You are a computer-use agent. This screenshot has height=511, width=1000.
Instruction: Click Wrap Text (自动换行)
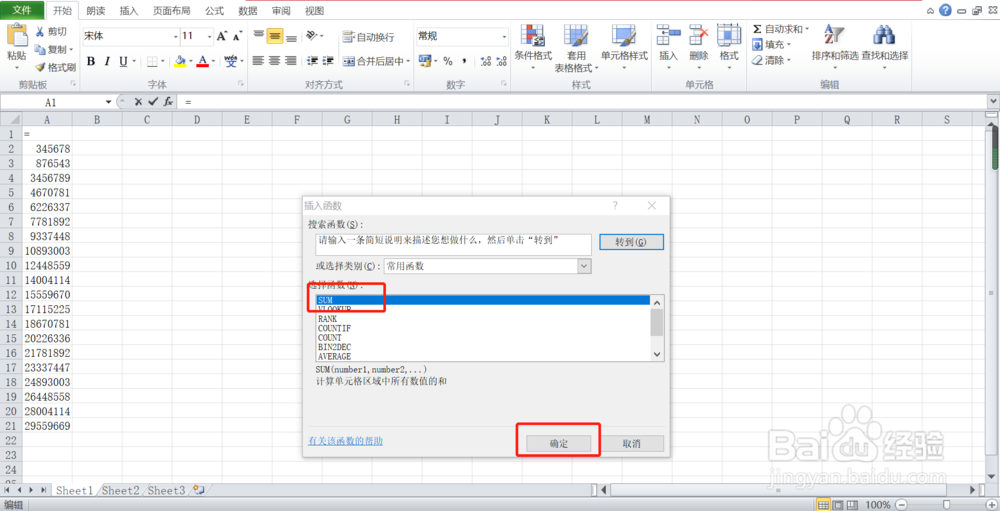[x=368, y=37]
